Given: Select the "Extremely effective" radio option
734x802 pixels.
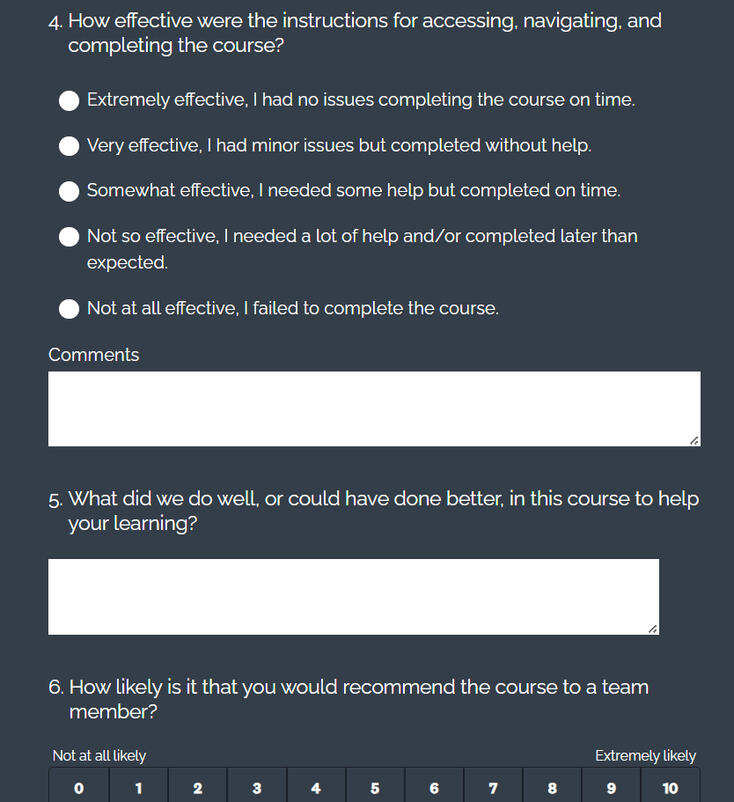Looking at the screenshot, I should (x=69, y=100).
